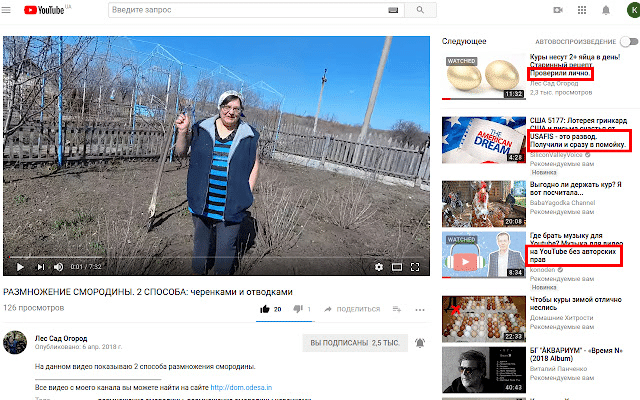The image size is (640, 400).
Task: Open the Лес Сад Огород channel name link
Action: pyautogui.click(x=61, y=338)
